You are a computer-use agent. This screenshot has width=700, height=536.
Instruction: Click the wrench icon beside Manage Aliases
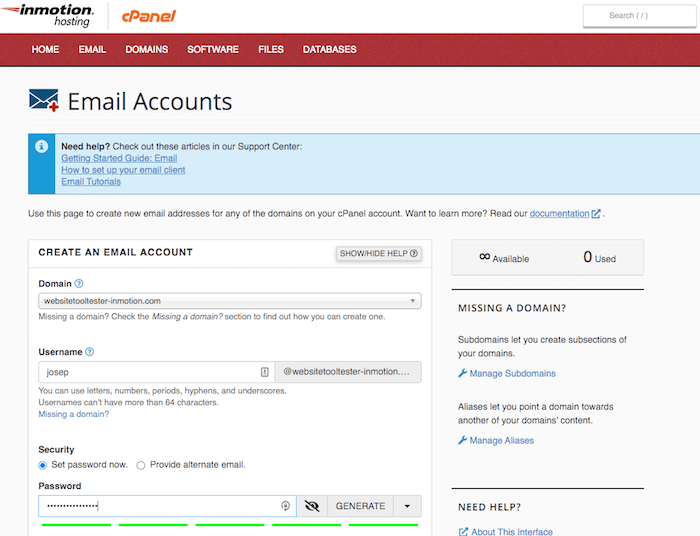(462, 440)
